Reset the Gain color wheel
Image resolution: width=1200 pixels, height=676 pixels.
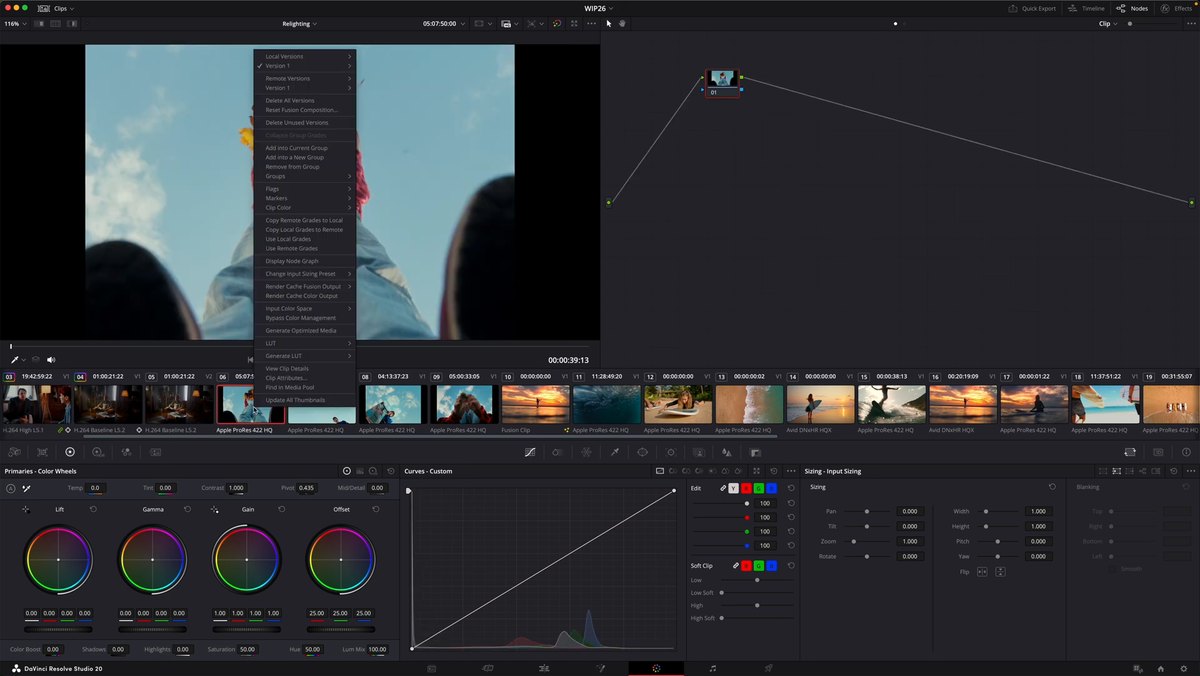(281, 509)
